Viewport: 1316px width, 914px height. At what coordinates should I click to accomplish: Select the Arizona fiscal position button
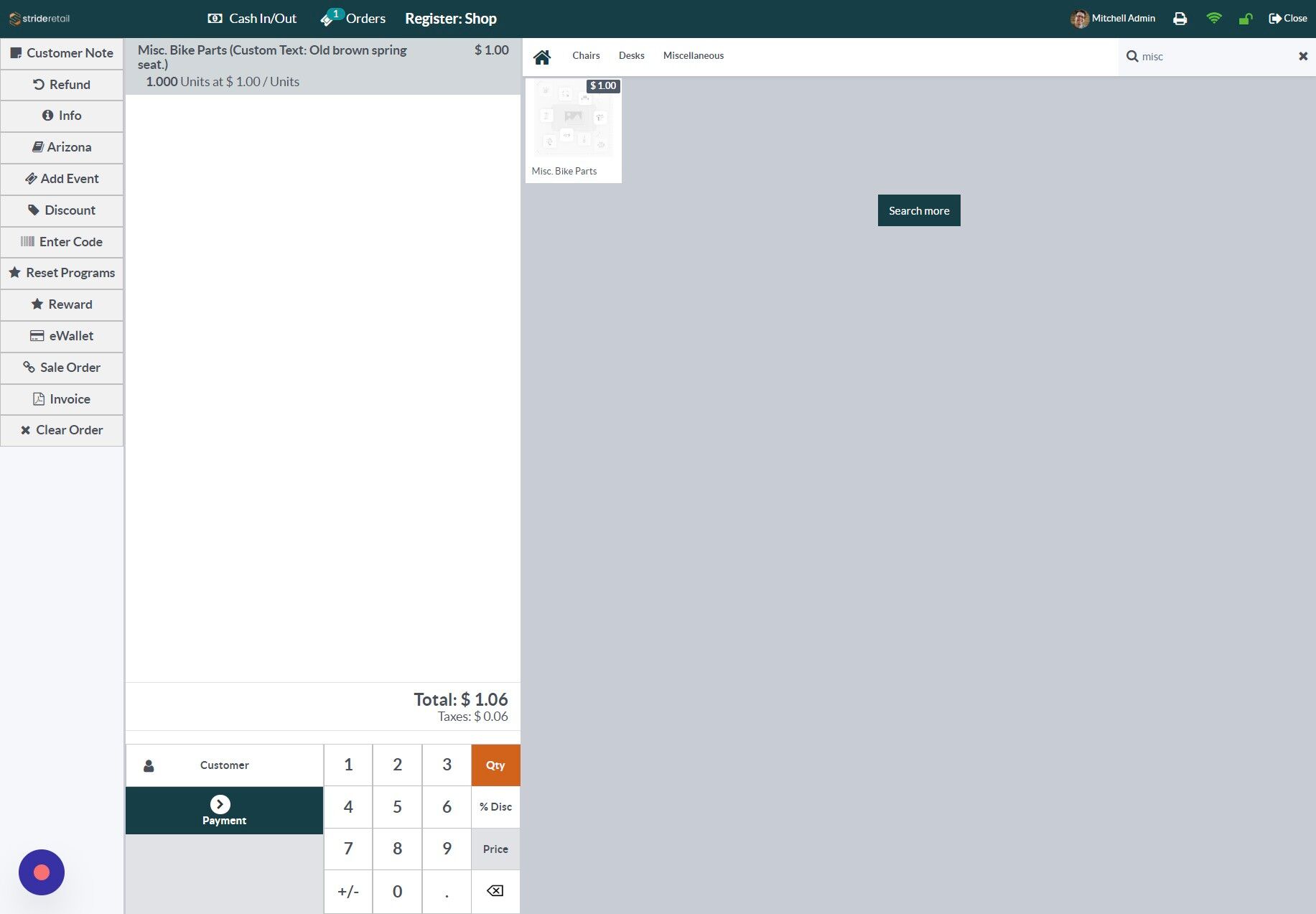(62, 147)
